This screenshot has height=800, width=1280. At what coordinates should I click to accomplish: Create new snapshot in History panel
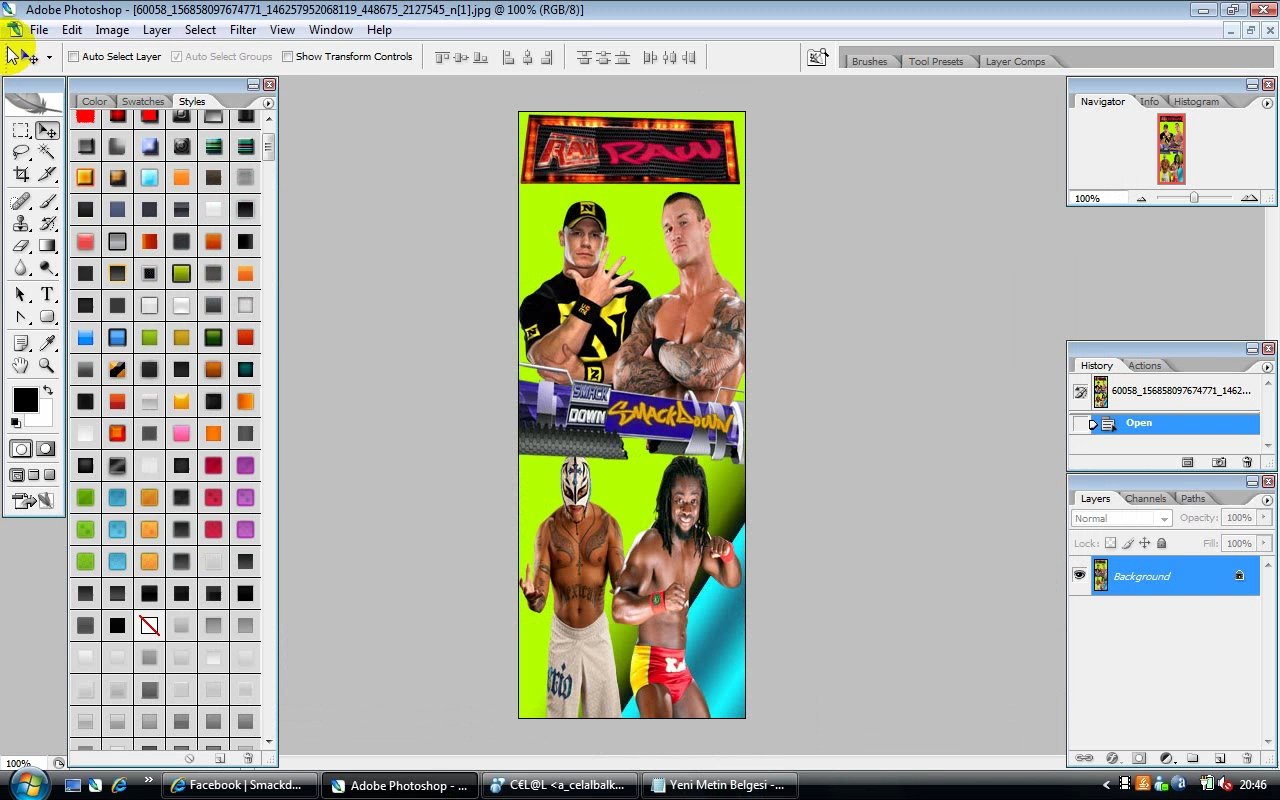1219,462
